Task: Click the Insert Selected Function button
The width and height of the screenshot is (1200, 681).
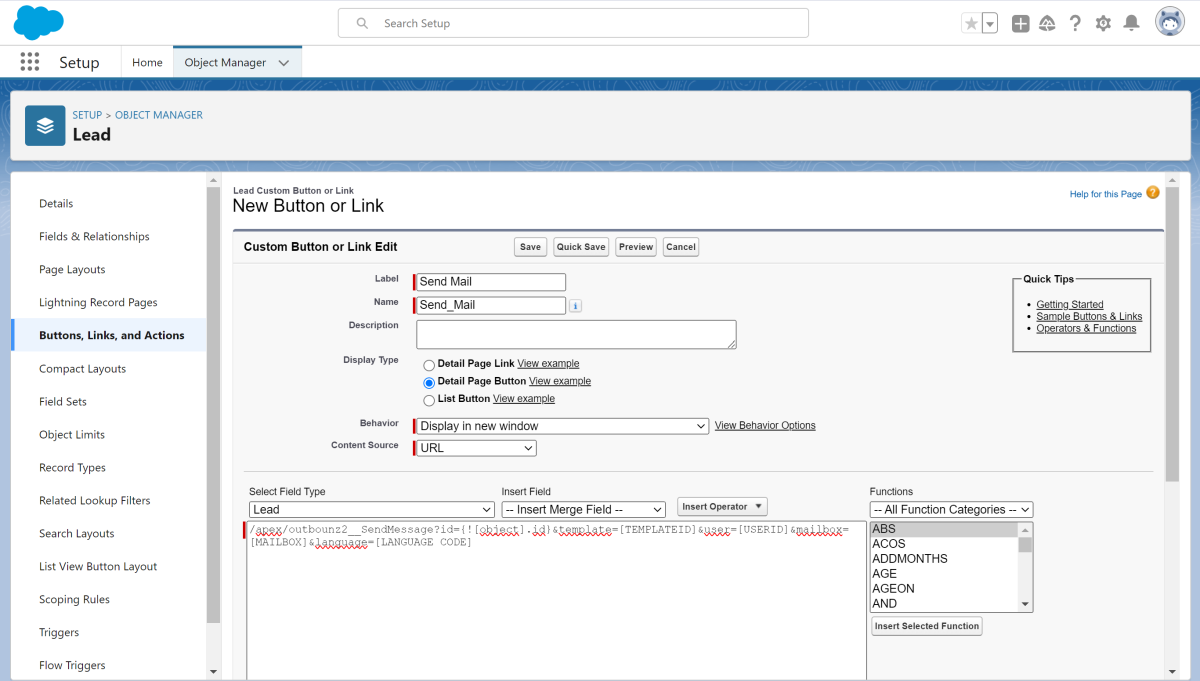Action: coord(927,626)
